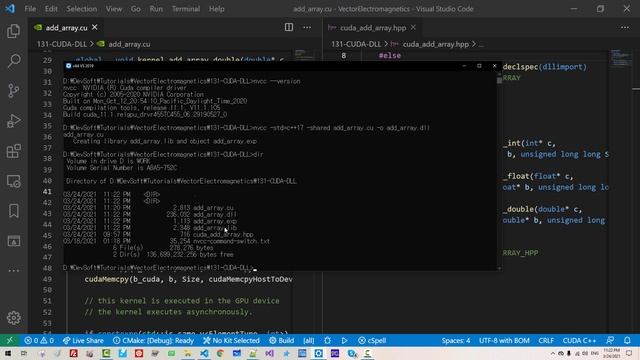The width and height of the screenshot is (640, 360).
Task: Click the feedback icon in status bar
Action: [610, 340]
